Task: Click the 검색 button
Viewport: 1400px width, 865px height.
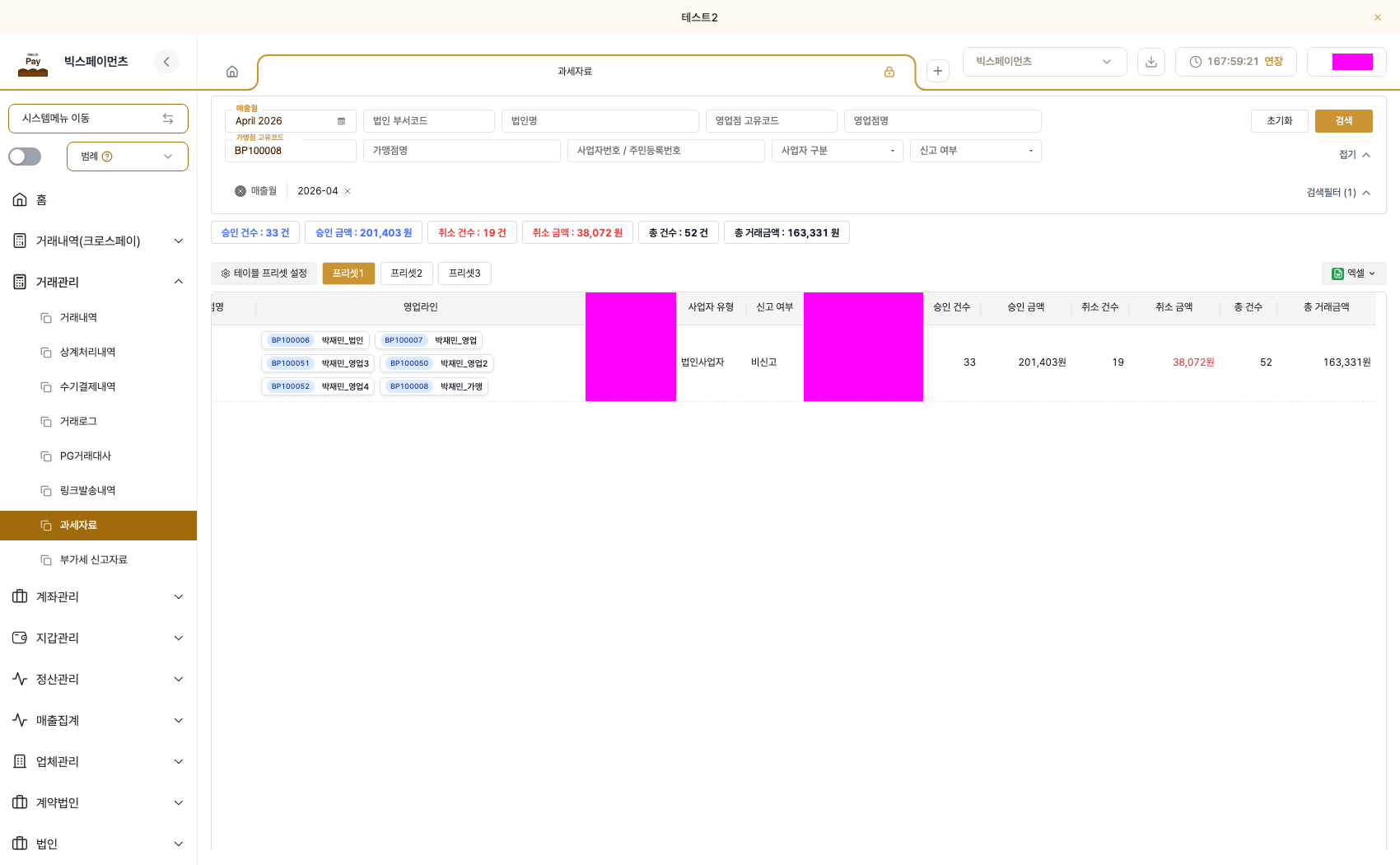Action: pos(1344,121)
